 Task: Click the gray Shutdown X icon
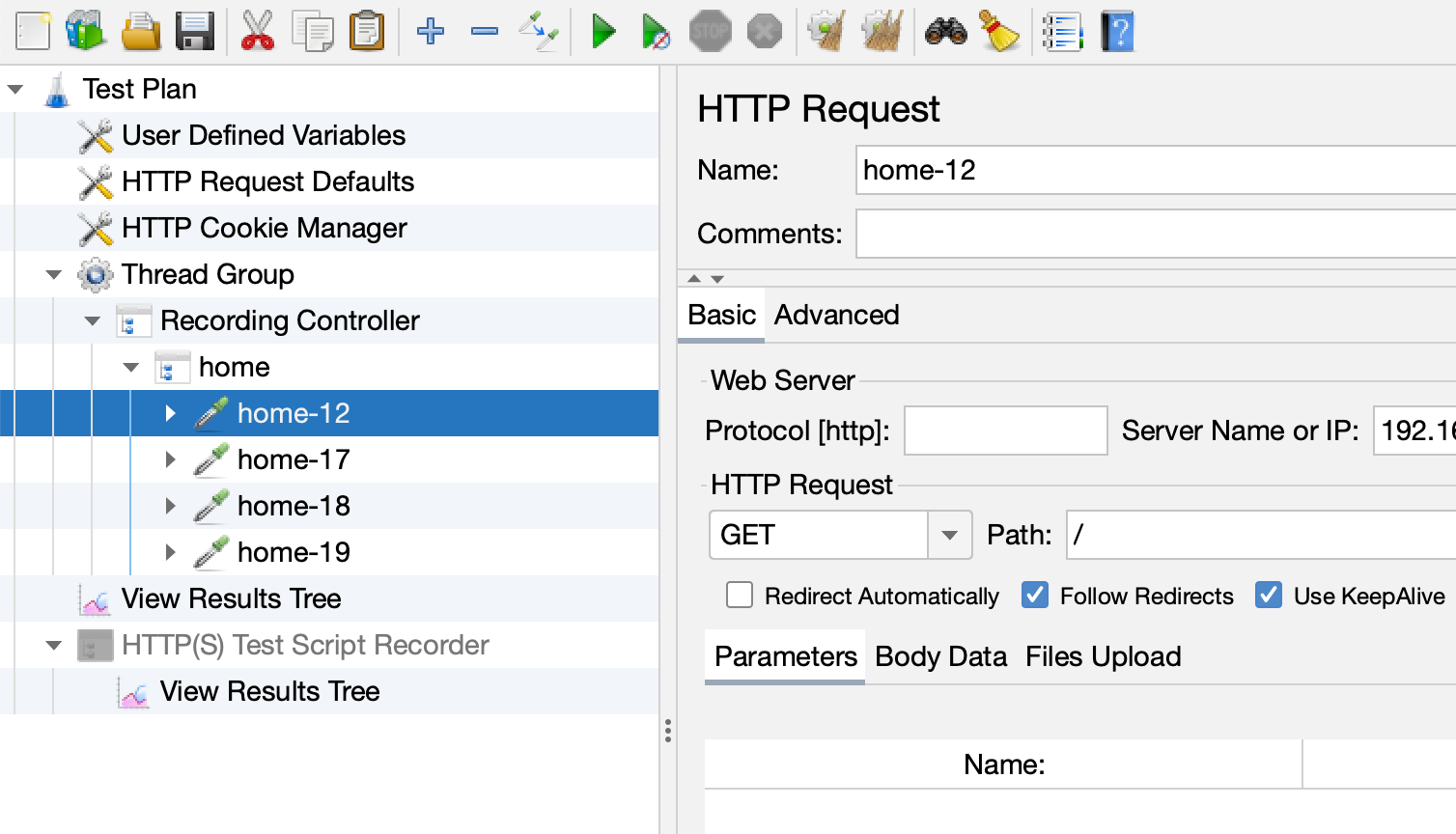click(765, 31)
